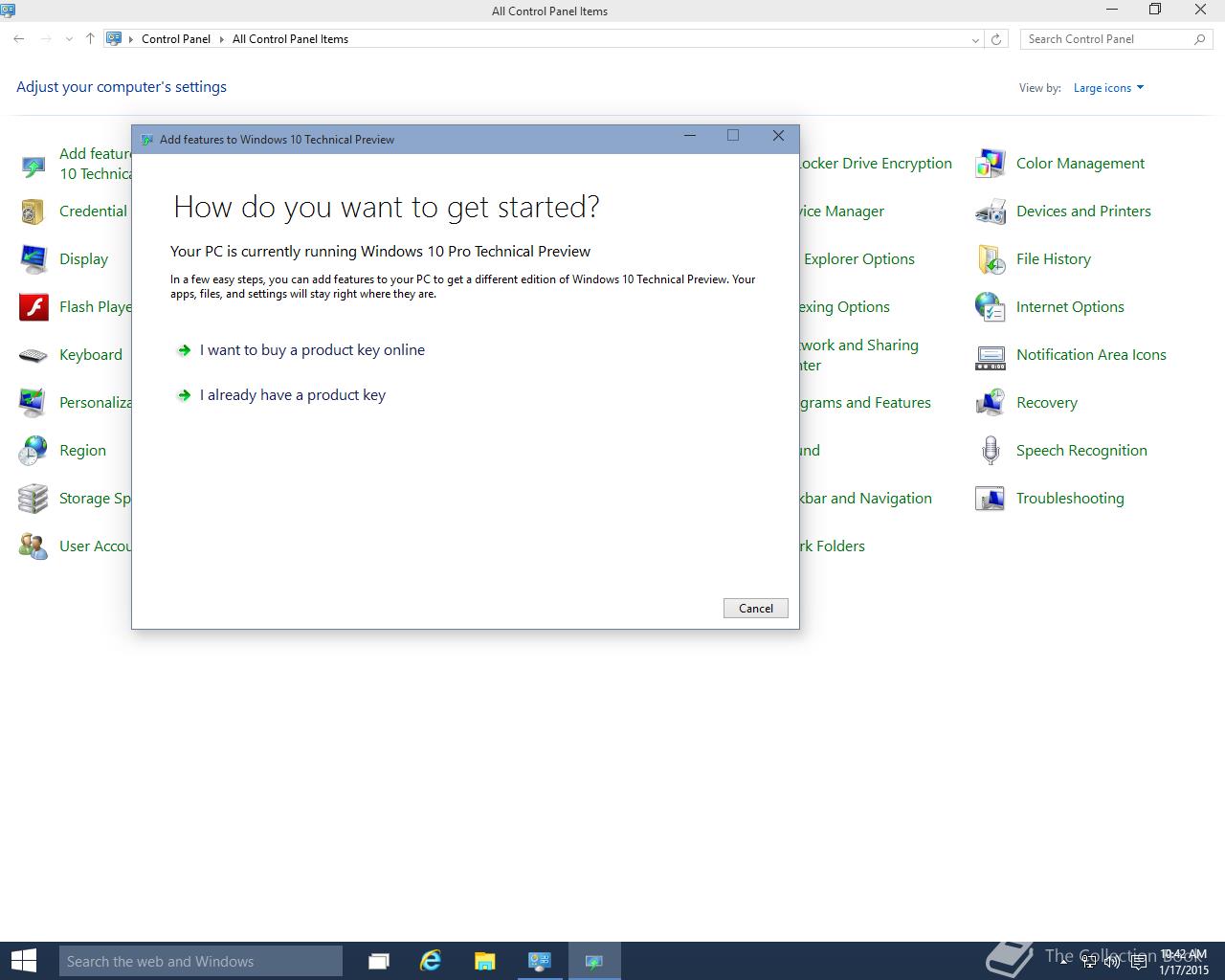Open Color Management icon
This screenshot has height=980, width=1225.
990,164
